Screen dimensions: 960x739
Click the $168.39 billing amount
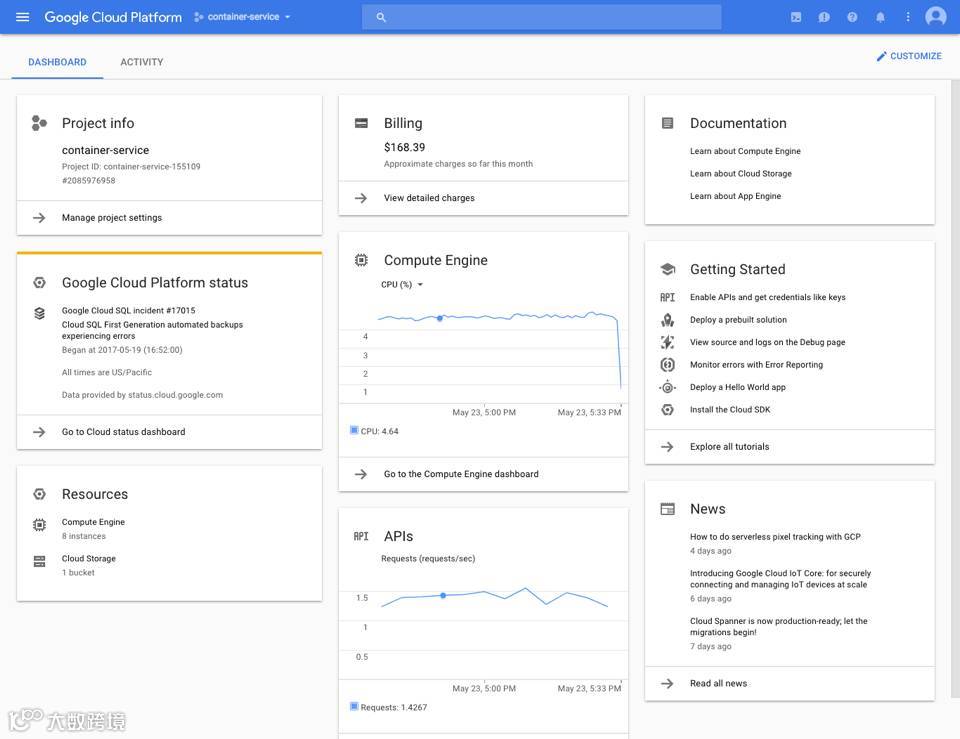[404, 148]
